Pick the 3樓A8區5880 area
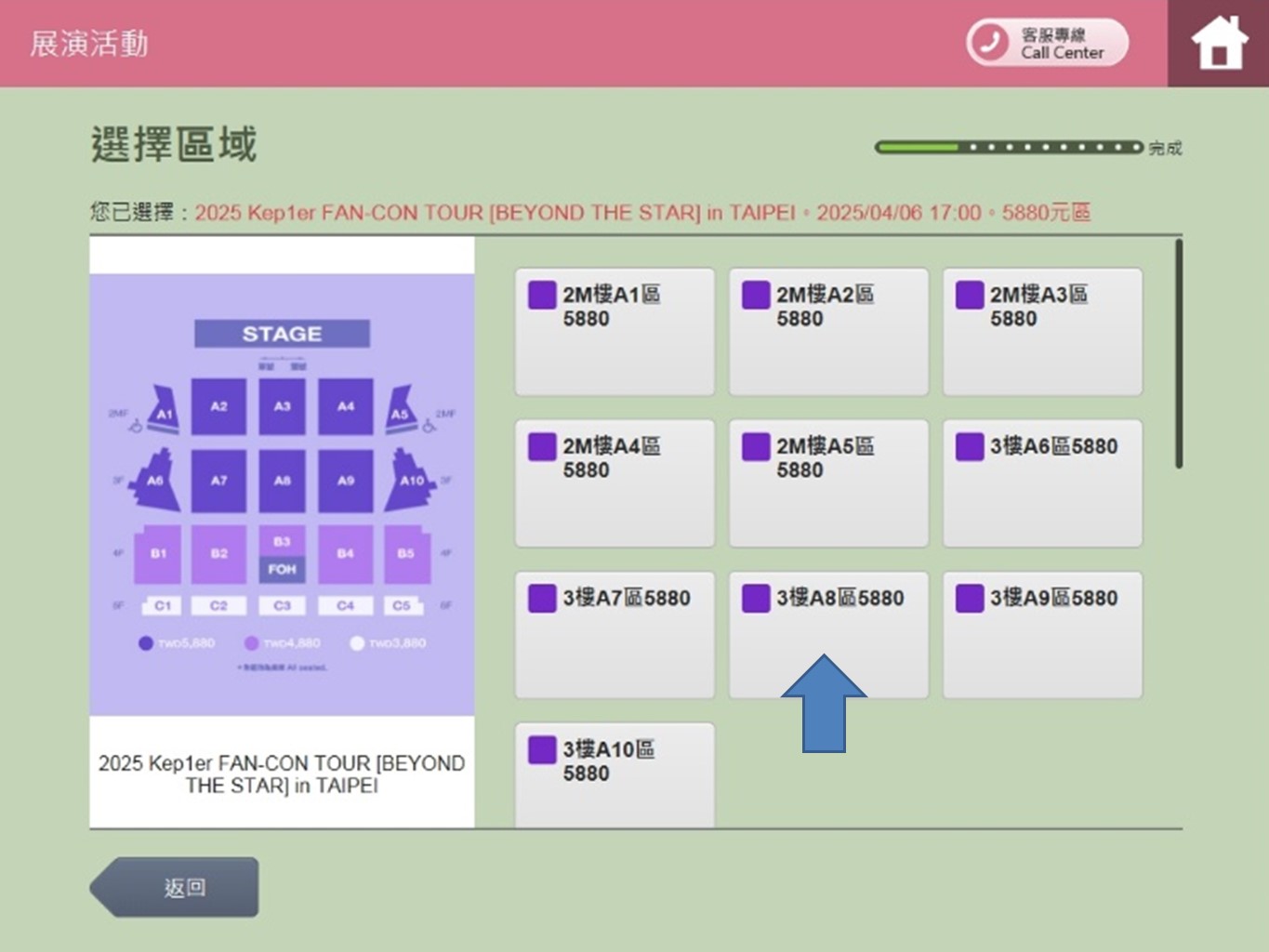The height and width of the screenshot is (952, 1269). pos(829,635)
